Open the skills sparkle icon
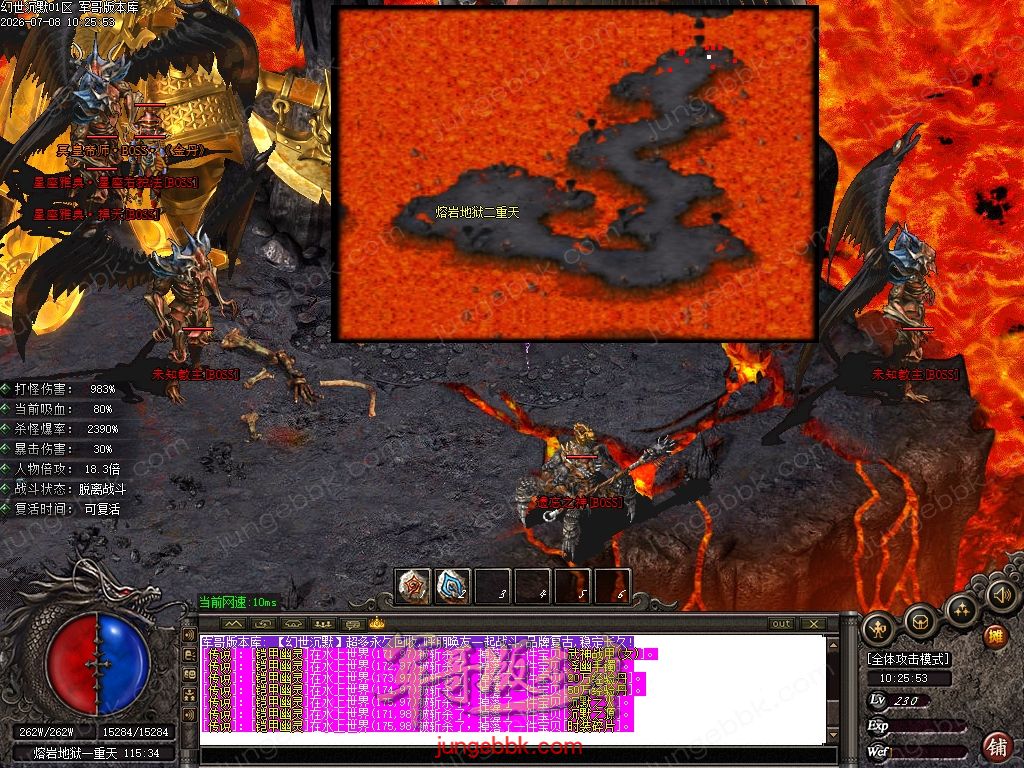1024x768 pixels. 962,610
